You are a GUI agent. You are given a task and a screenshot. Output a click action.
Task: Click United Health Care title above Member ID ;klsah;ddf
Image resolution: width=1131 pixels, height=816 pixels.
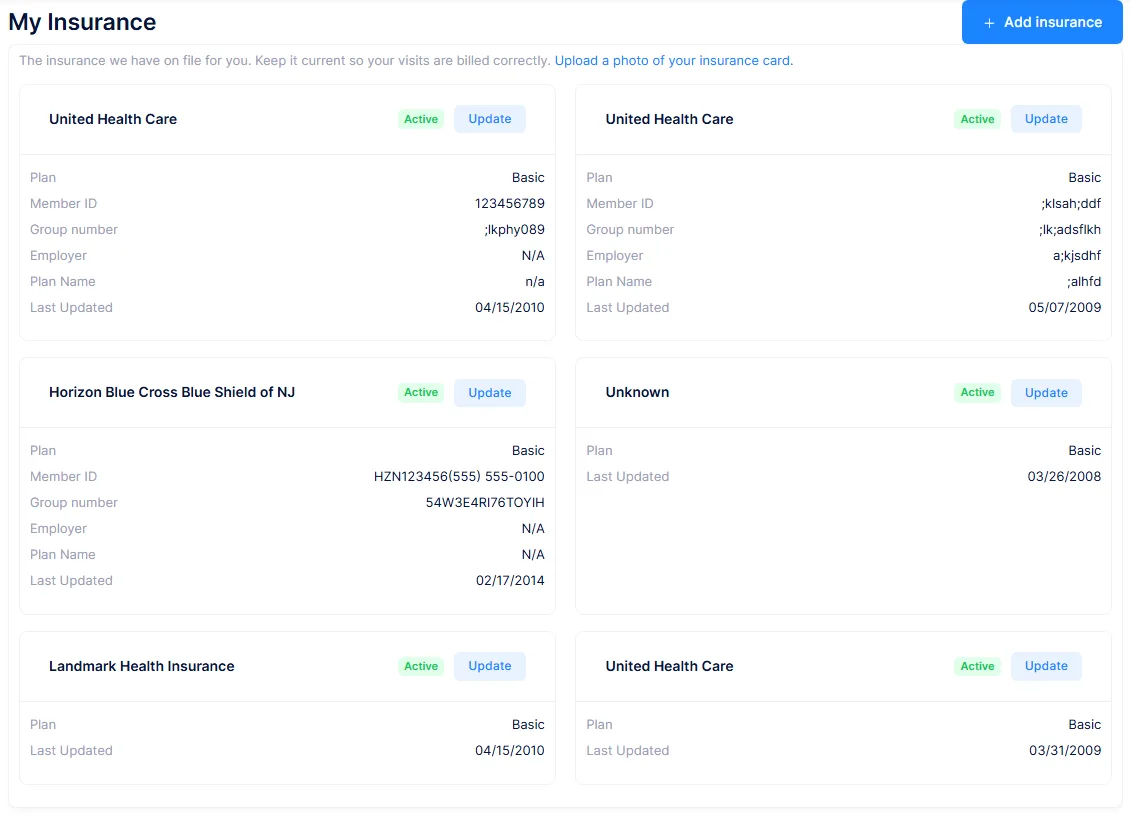pos(669,119)
